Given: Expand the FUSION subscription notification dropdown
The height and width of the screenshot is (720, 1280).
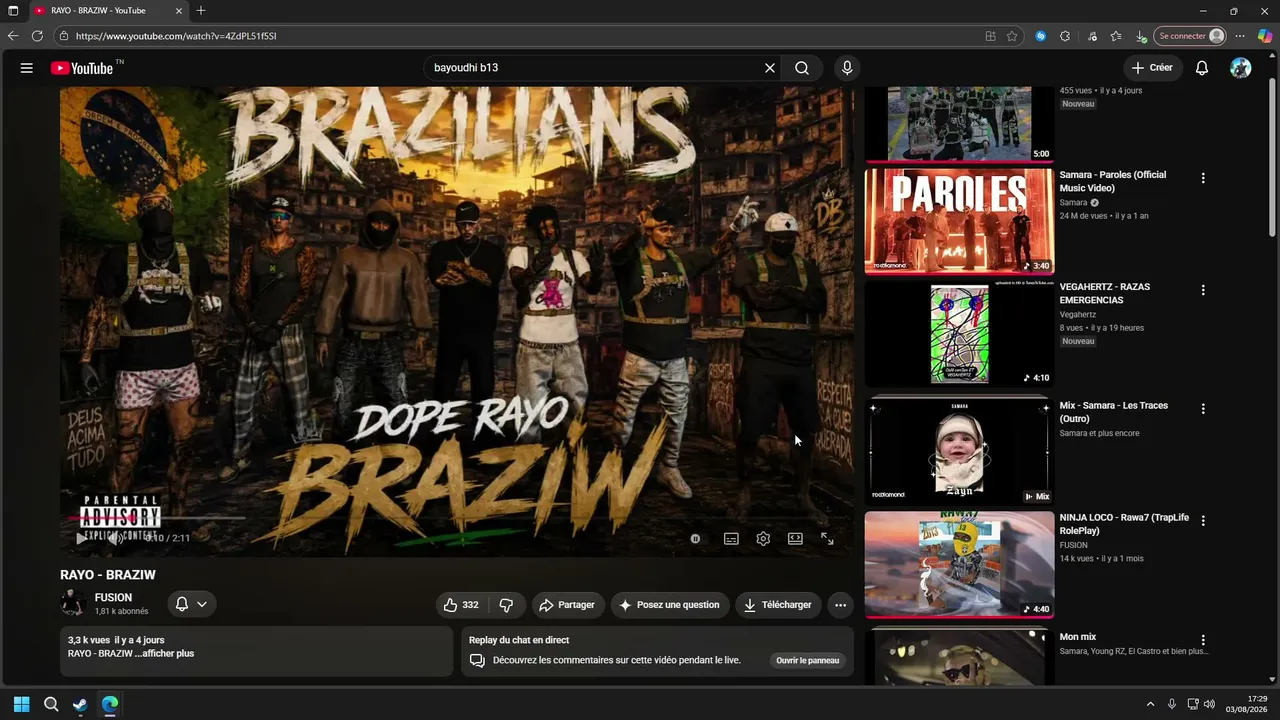Looking at the screenshot, I should pyautogui.click(x=191, y=604).
